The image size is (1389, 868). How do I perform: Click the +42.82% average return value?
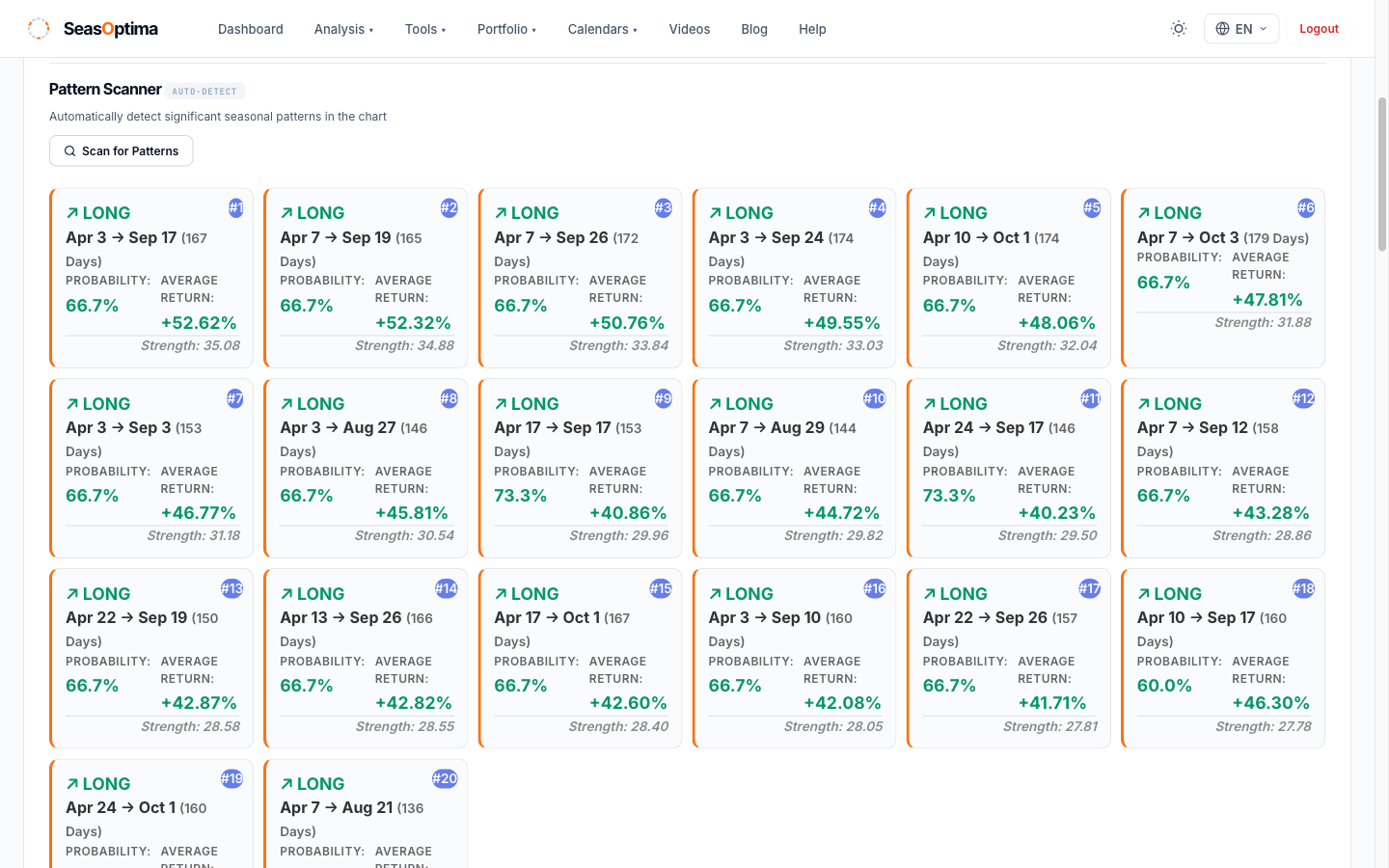click(413, 703)
